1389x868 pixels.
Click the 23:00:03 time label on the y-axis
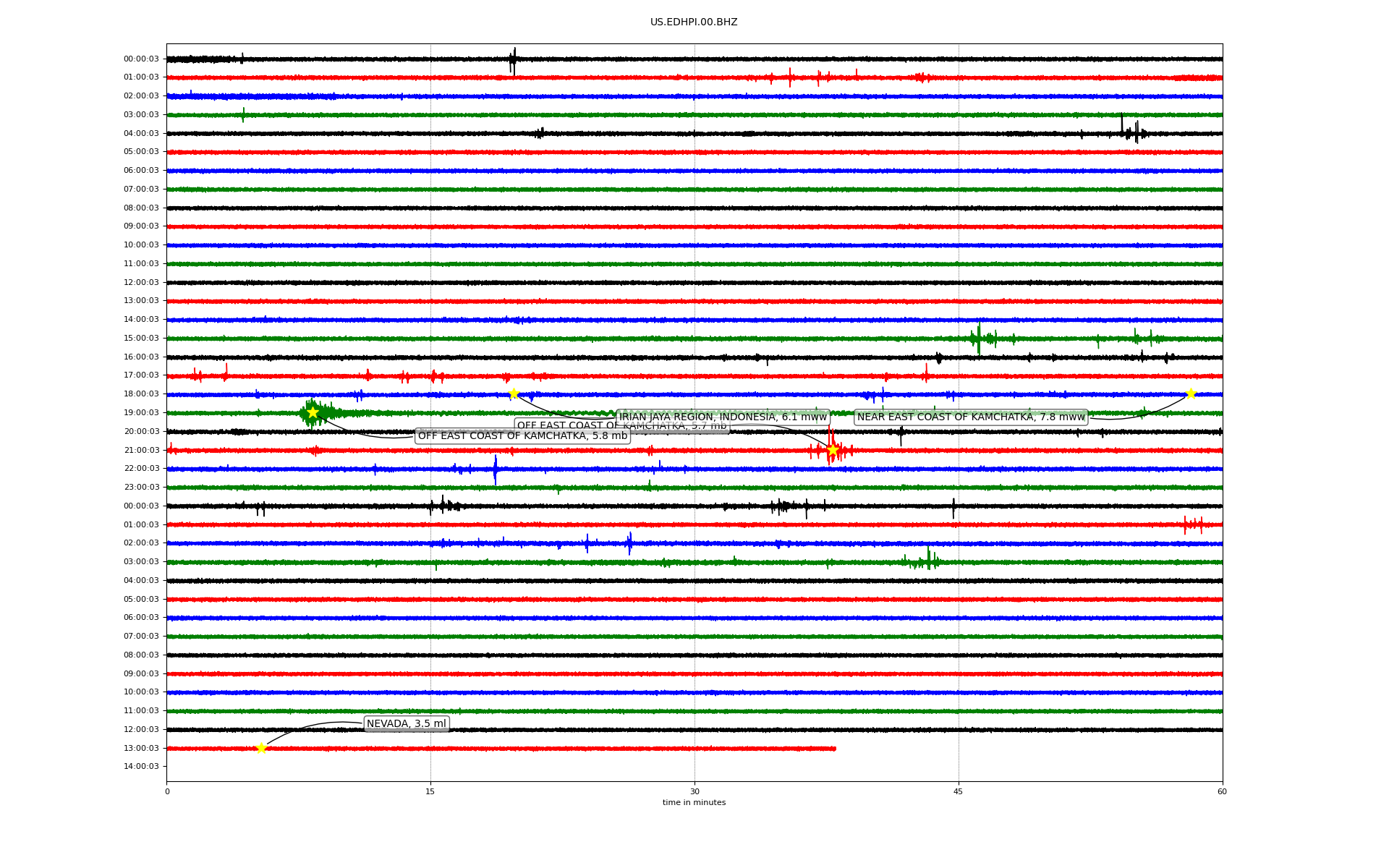[x=141, y=487]
